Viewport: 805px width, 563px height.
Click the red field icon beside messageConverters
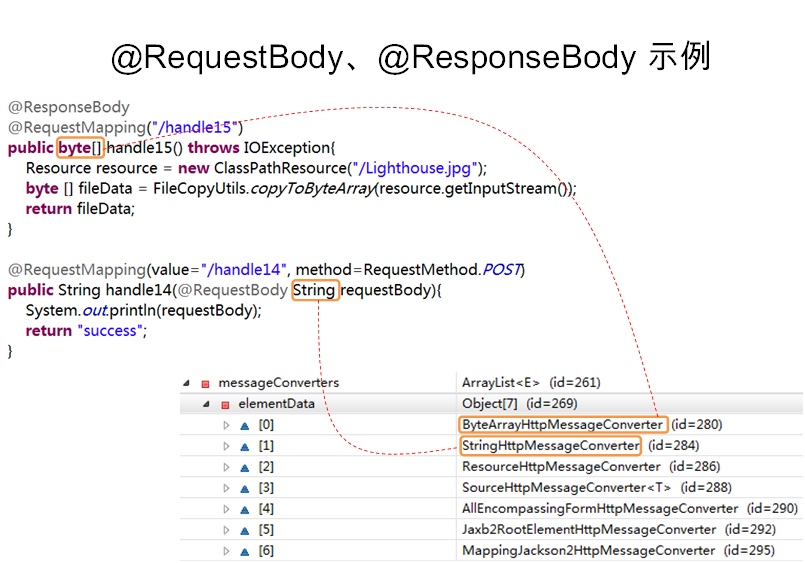(x=205, y=384)
